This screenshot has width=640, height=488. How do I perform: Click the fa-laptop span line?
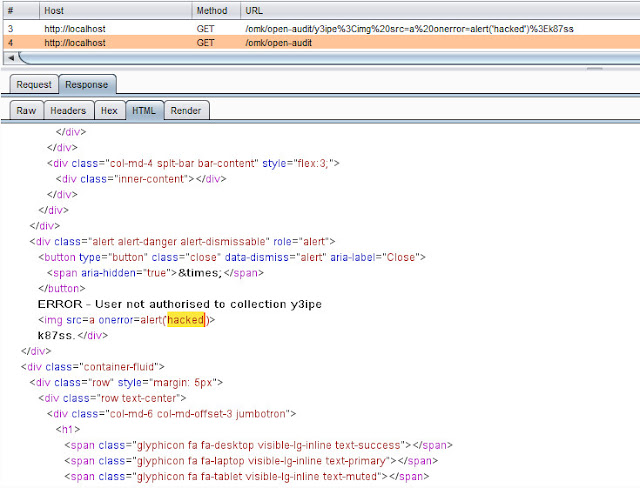point(251,461)
